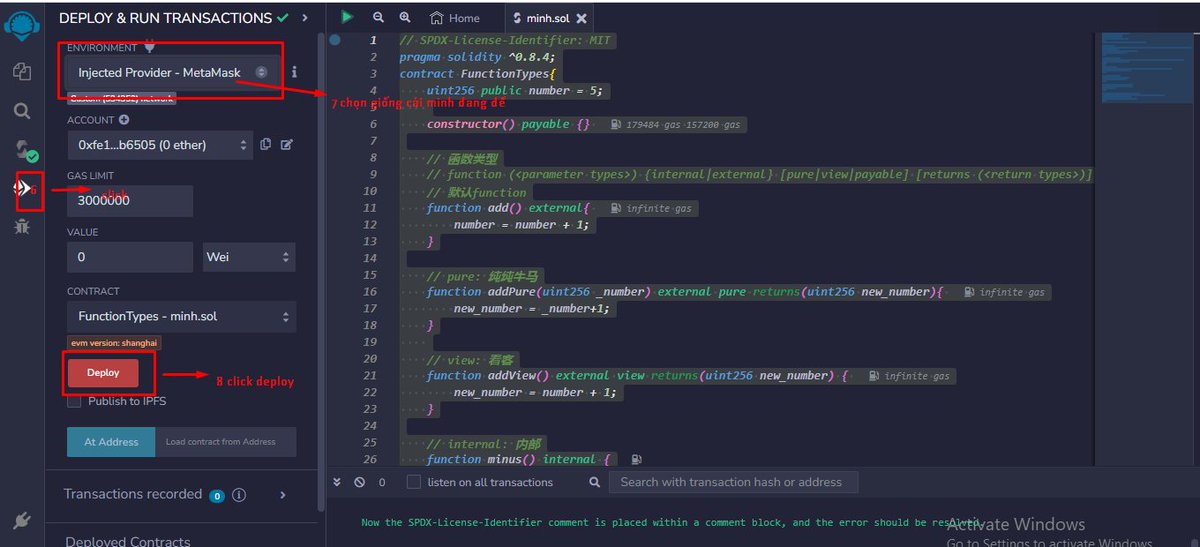
Task: Click gas estimate icon on constructor line
Action: click(614, 125)
